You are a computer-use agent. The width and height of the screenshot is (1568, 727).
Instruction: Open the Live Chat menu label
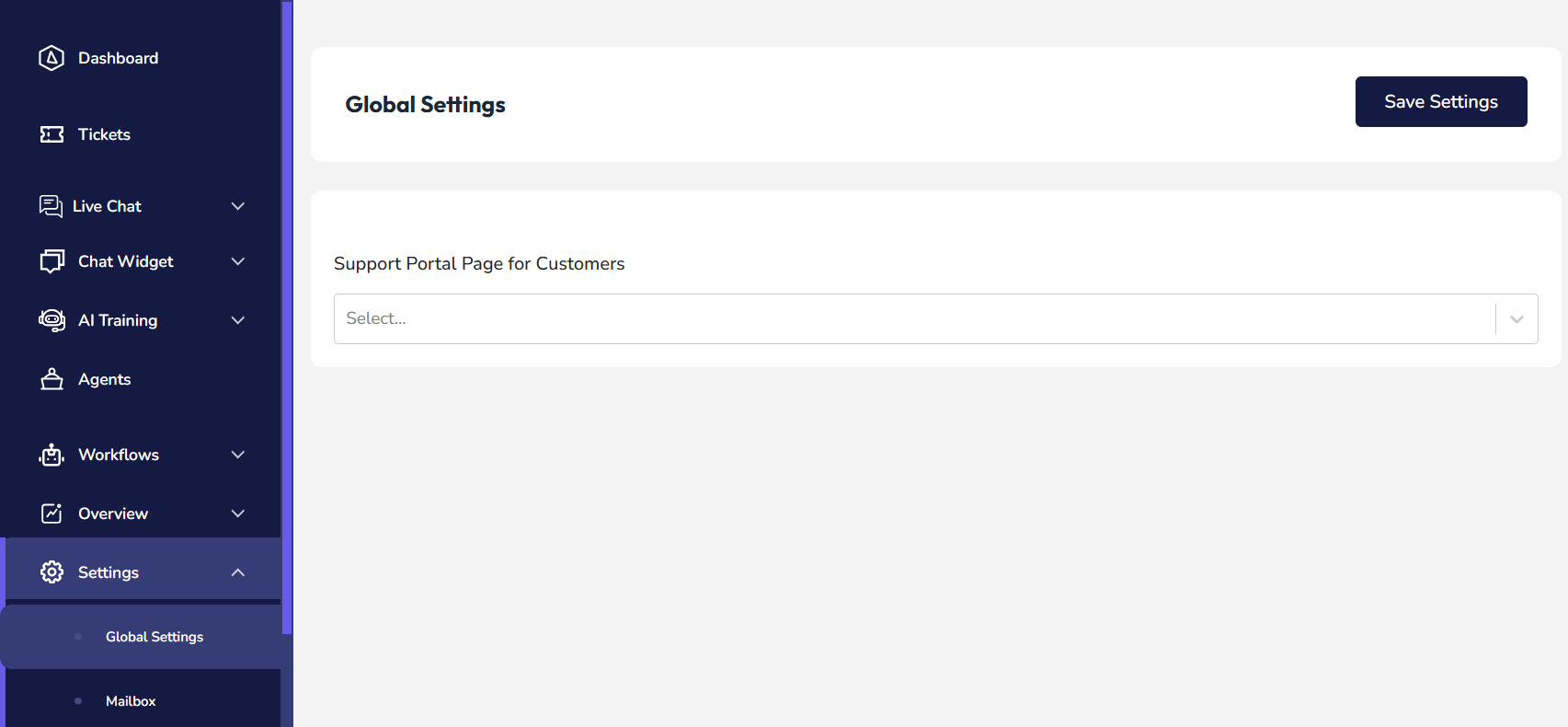pyautogui.click(x=107, y=206)
